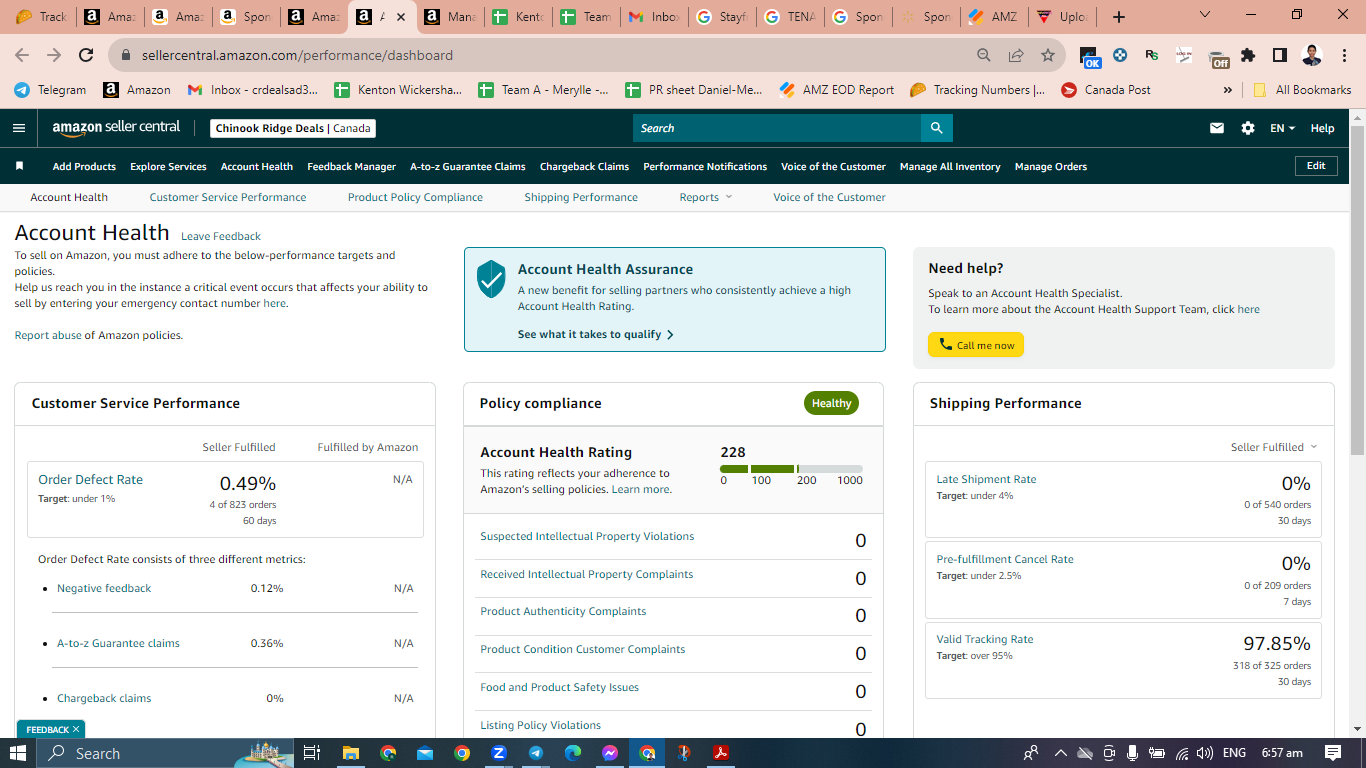Open Zoom from the taskbar
Screen dimensions: 1366x768
(x=498, y=753)
